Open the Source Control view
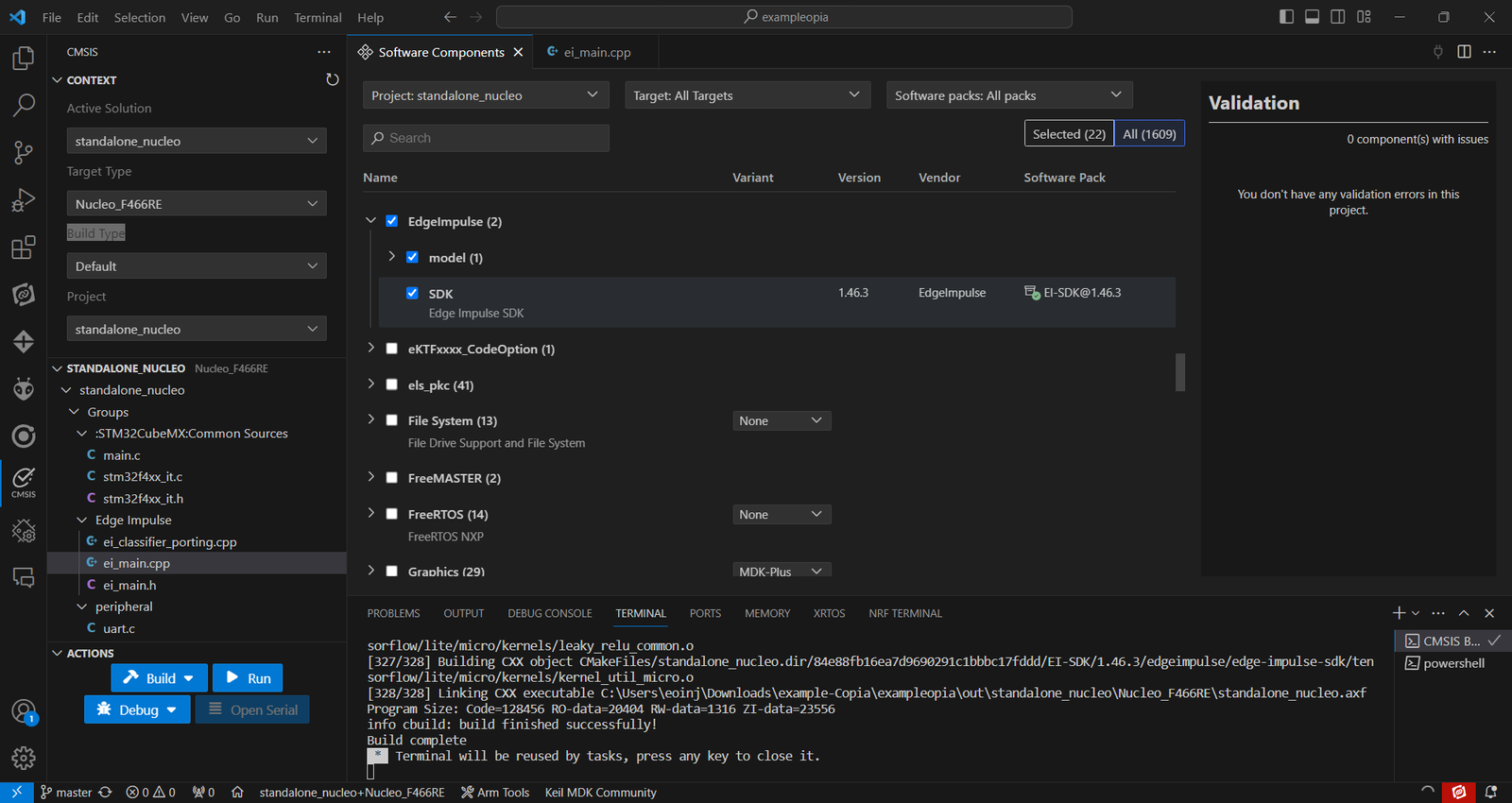 click(24, 152)
